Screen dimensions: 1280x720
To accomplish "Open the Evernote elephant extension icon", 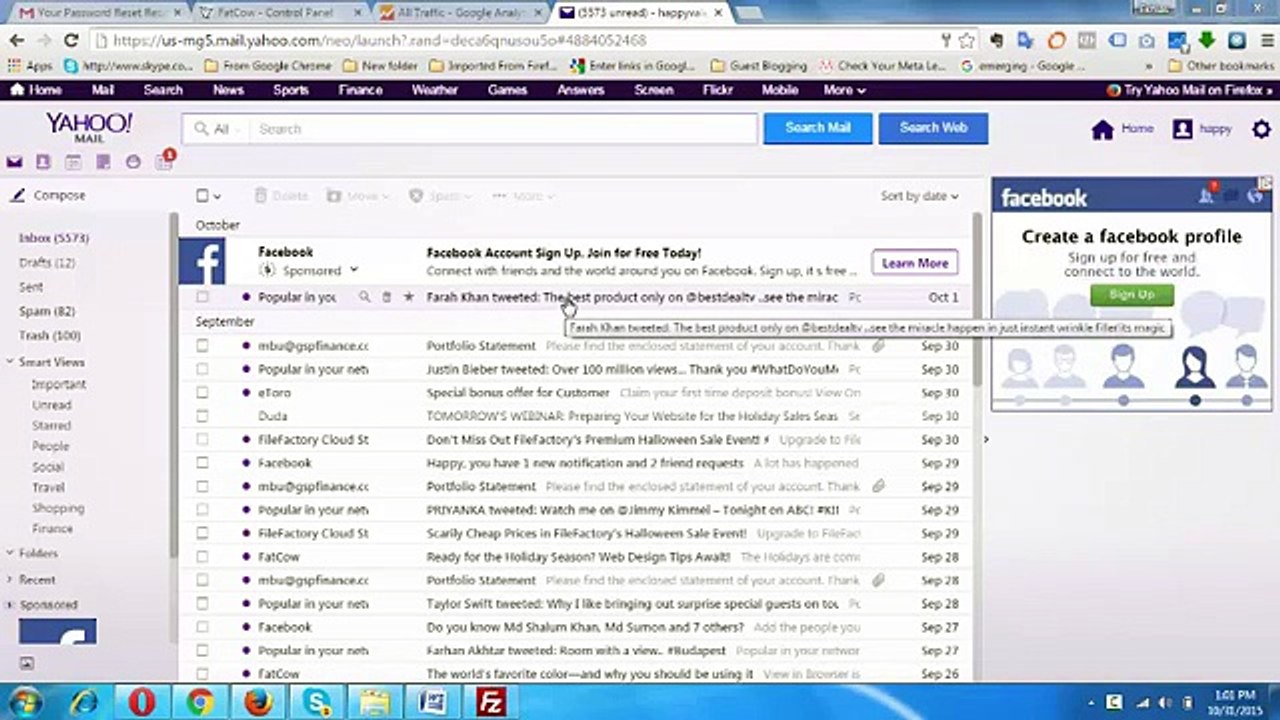I will pyautogui.click(x=996, y=41).
